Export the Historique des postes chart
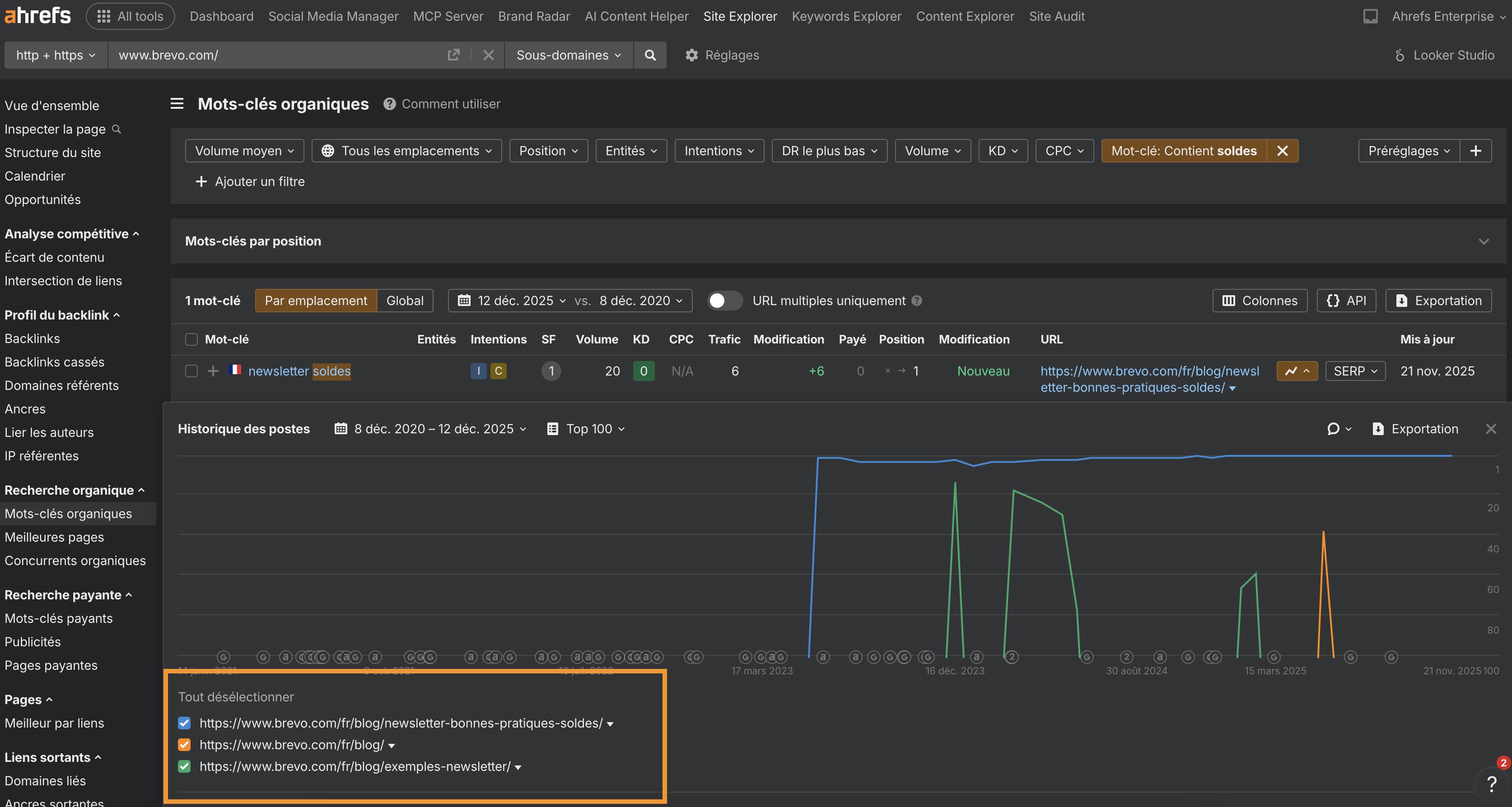The height and width of the screenshot is (807, 1512). point(1415,429)
